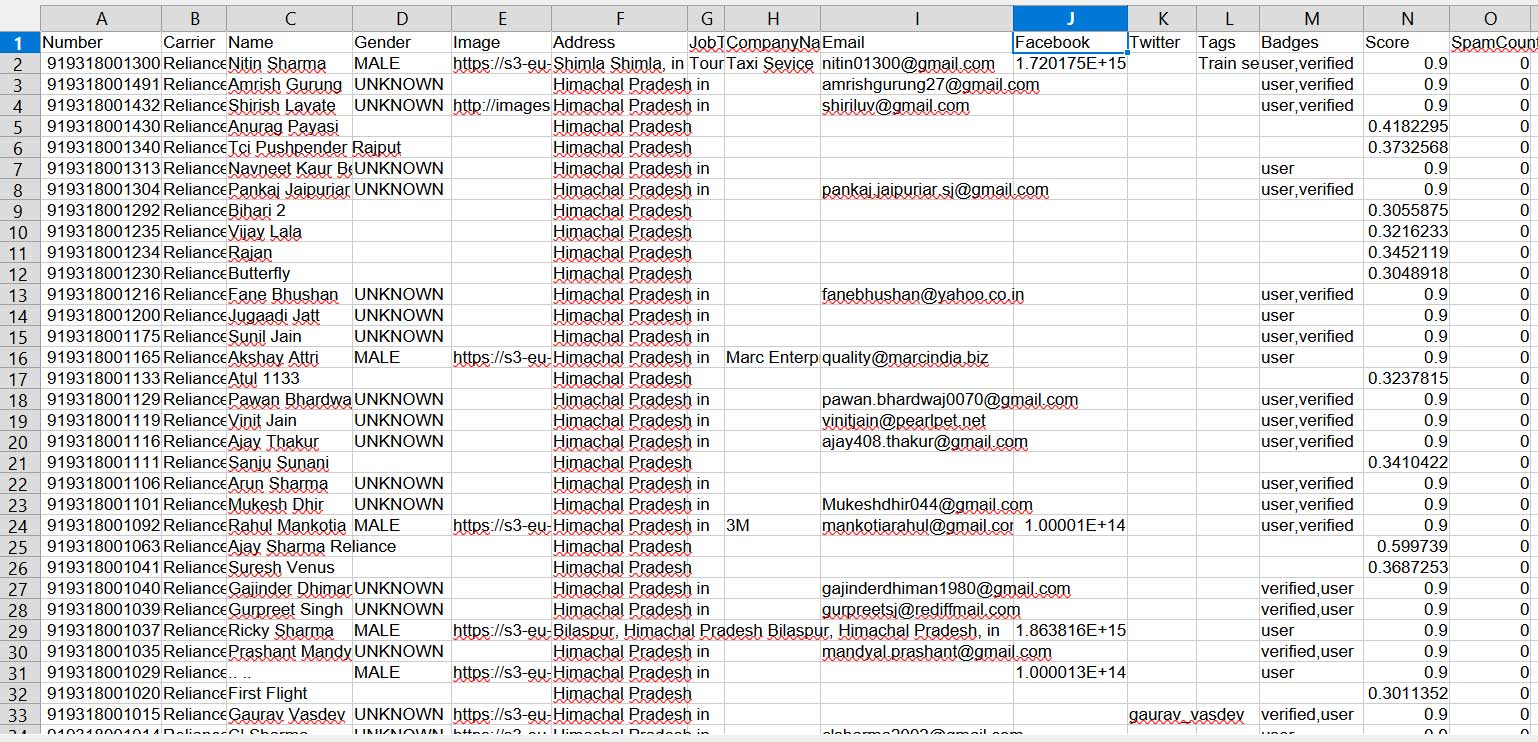The height and width of the screenshot is (742, 1538).
Task: Click the cell for First Flight in row 32
Action: [289, 693]
